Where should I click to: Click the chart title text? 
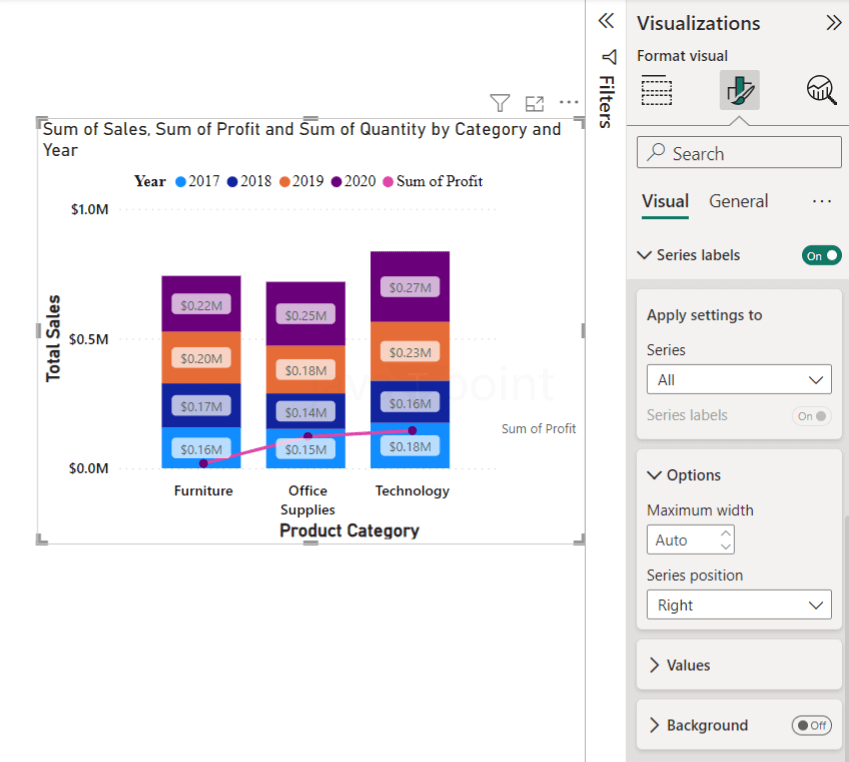(x=302, y=139)
